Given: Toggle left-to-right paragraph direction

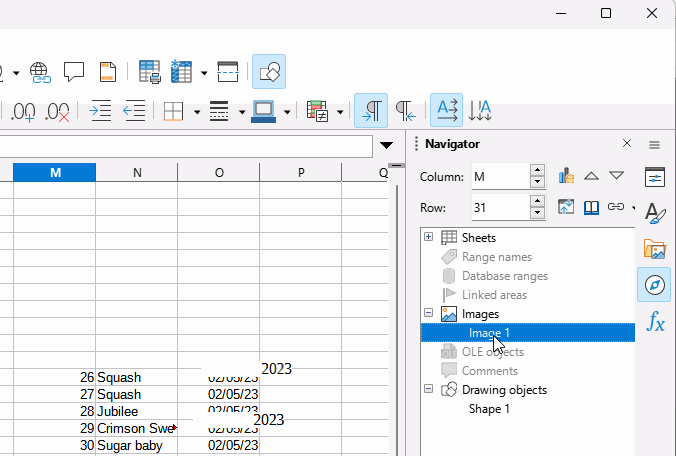Looking at the screenshot, I should (371, 111).
